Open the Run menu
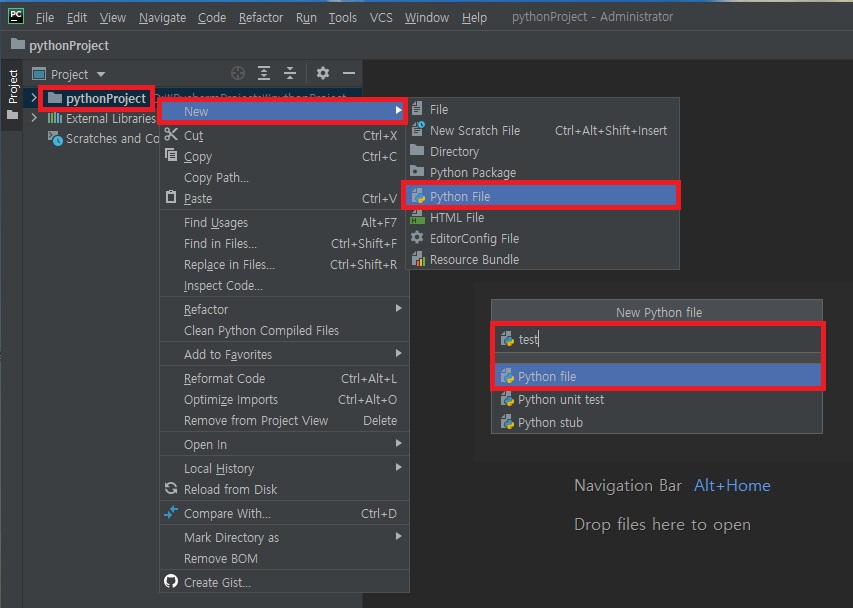This screenshot has height=608, width=853. pos(306,17)
